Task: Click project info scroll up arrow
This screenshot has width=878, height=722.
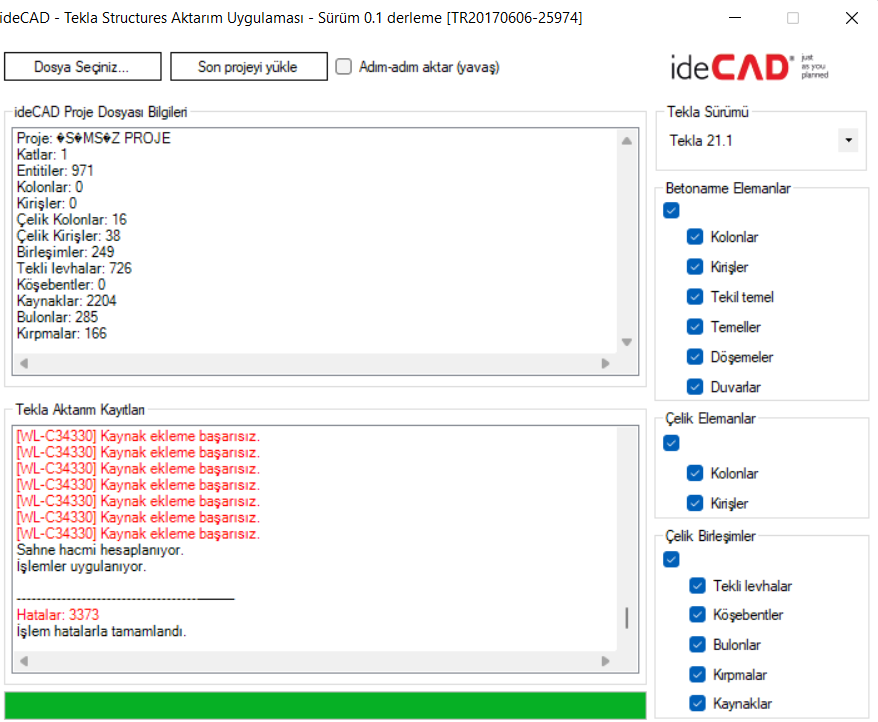Action: [x=627, y=141]
